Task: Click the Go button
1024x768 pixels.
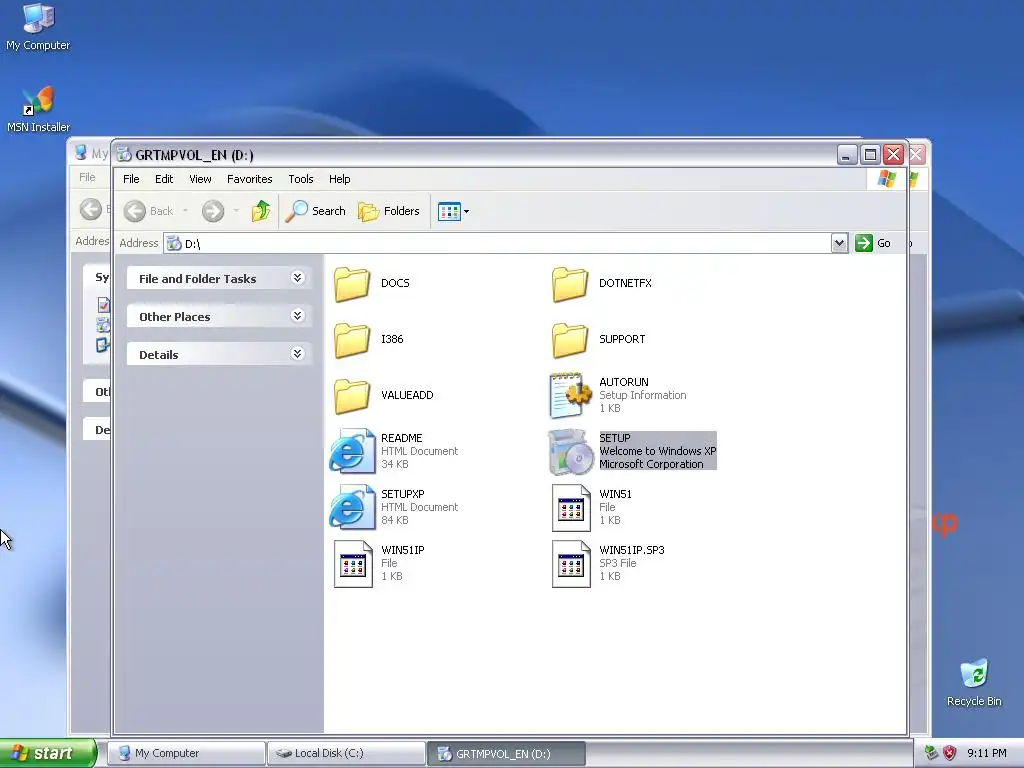Action: tap(873, 243)
